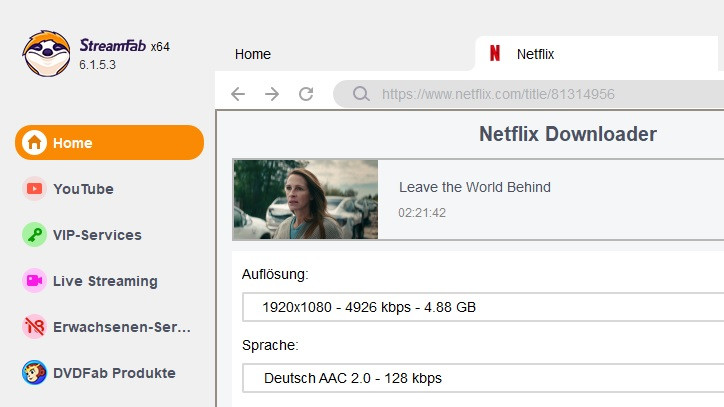Screen dimensions: 724x407
Task: Click the Netflix URL address field
Action: (x=540, y=94)
